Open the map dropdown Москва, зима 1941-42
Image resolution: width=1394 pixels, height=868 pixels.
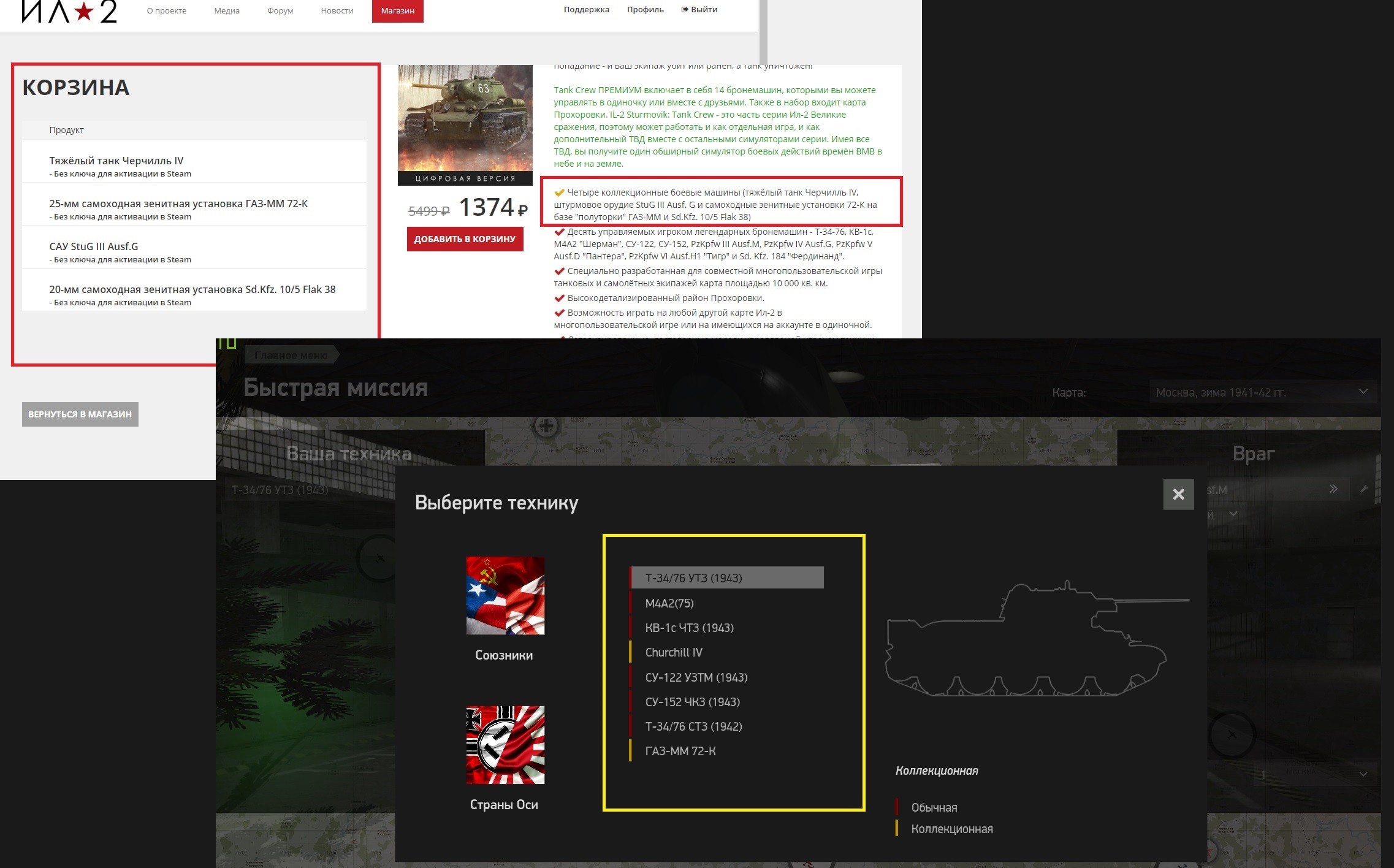tap(1262, 392)
